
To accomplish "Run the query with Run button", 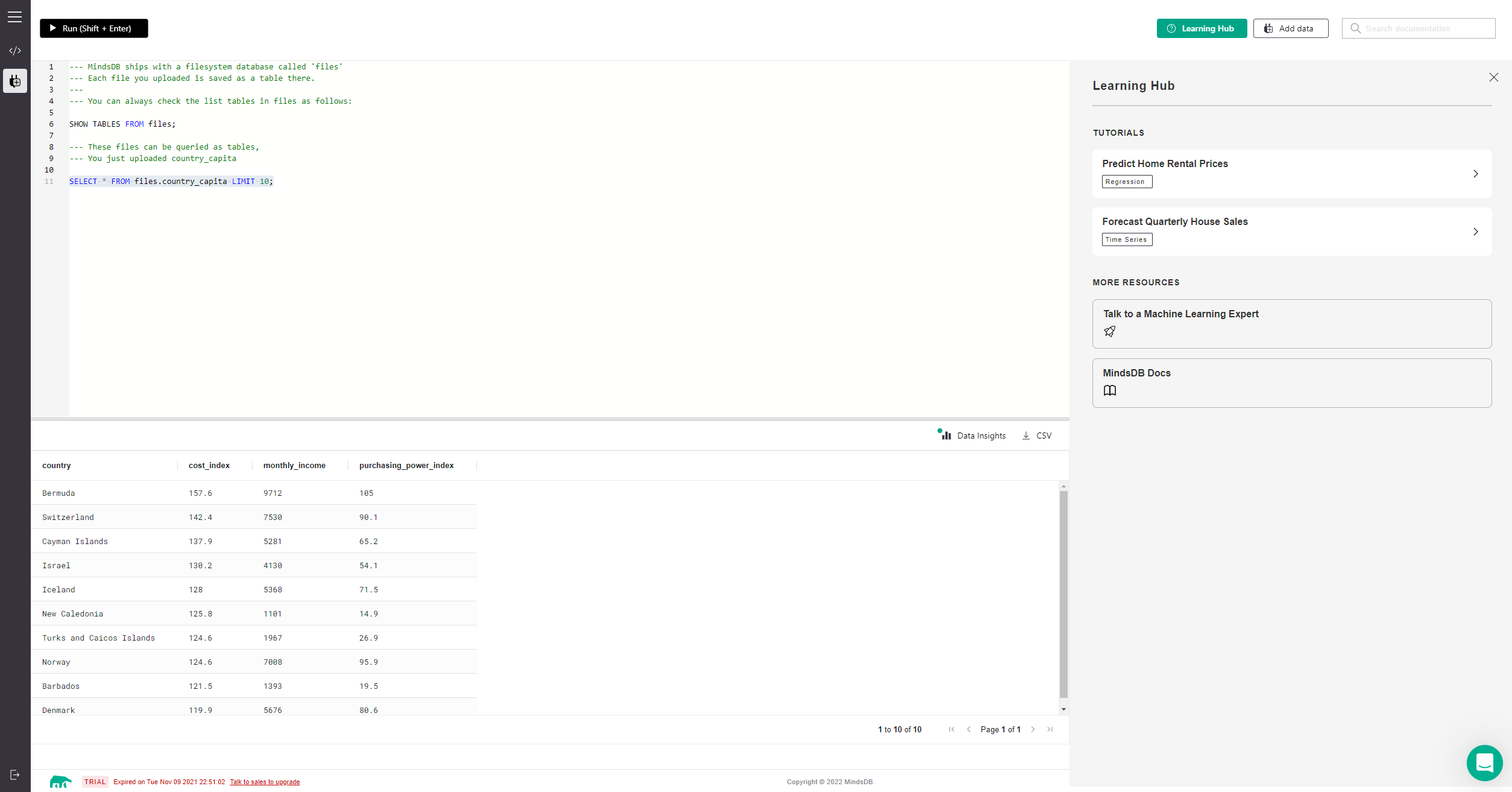I will pos(94,28).
